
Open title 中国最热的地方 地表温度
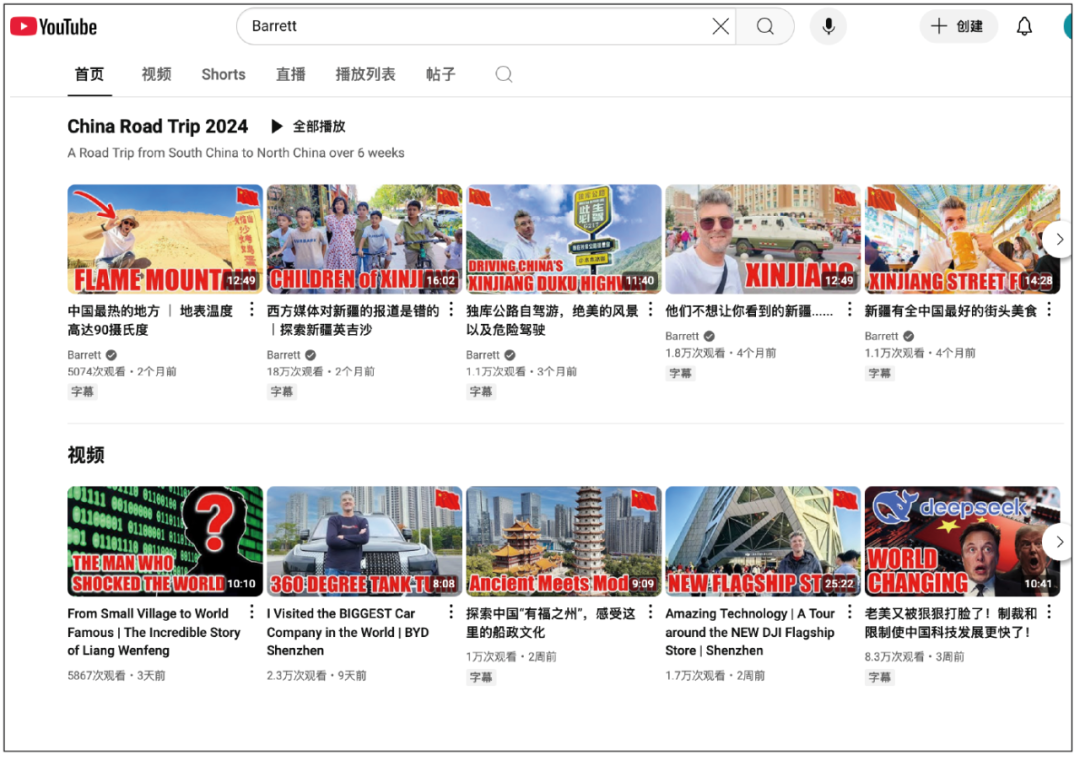pos(150,320)
